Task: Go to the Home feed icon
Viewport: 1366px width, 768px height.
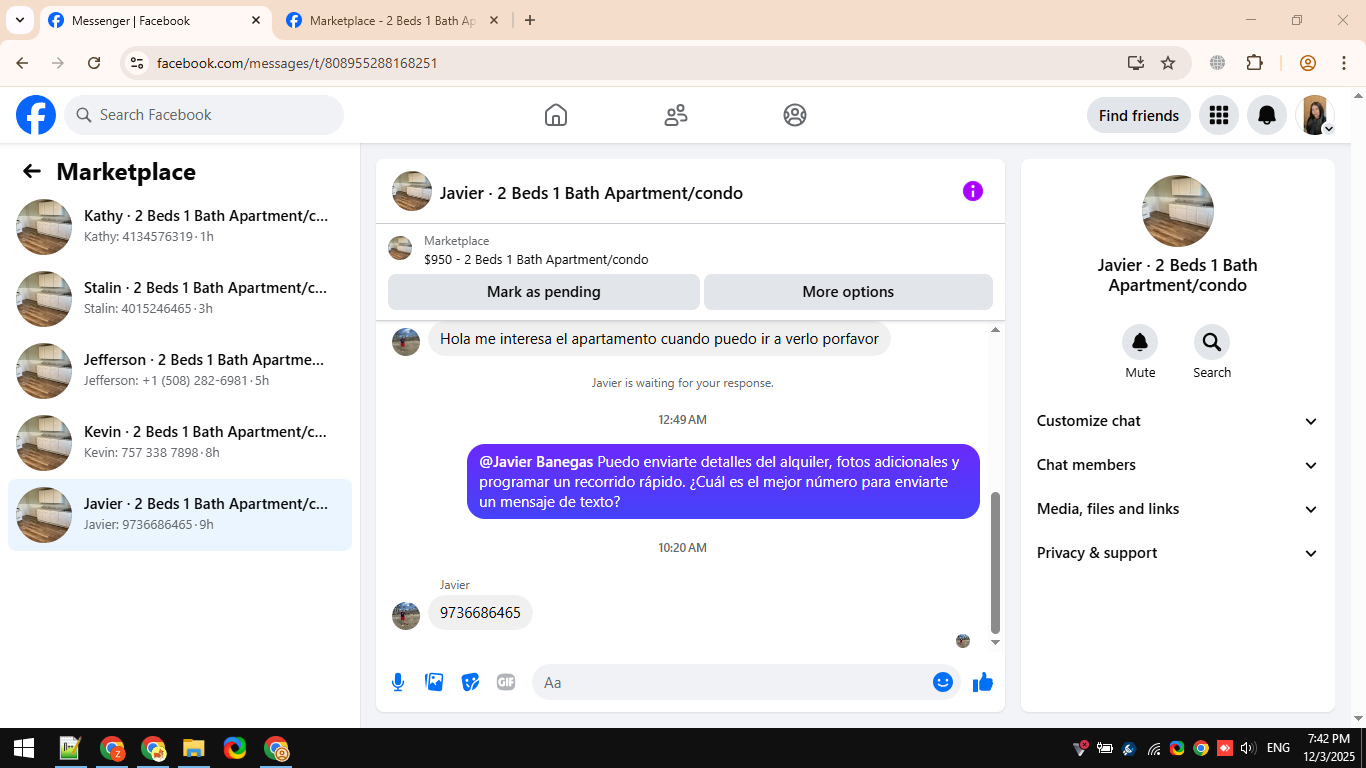Action: (x=556, y=115)
